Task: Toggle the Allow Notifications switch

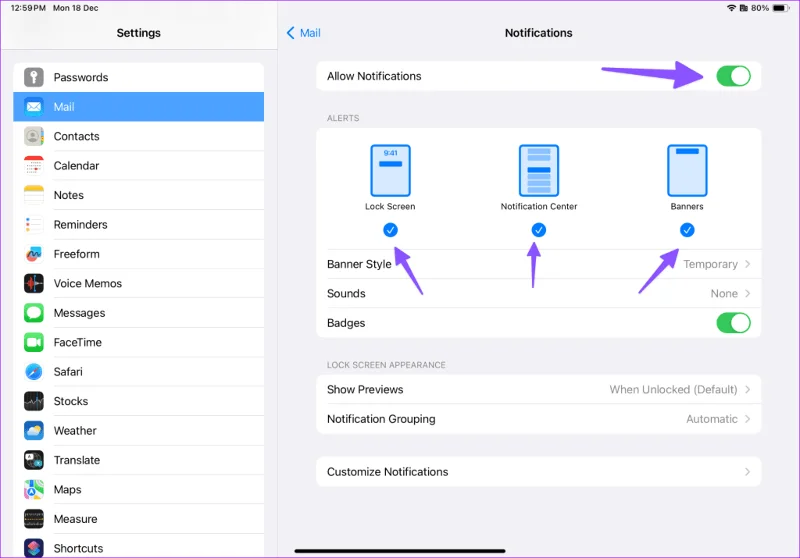Action: pos(733,76)
